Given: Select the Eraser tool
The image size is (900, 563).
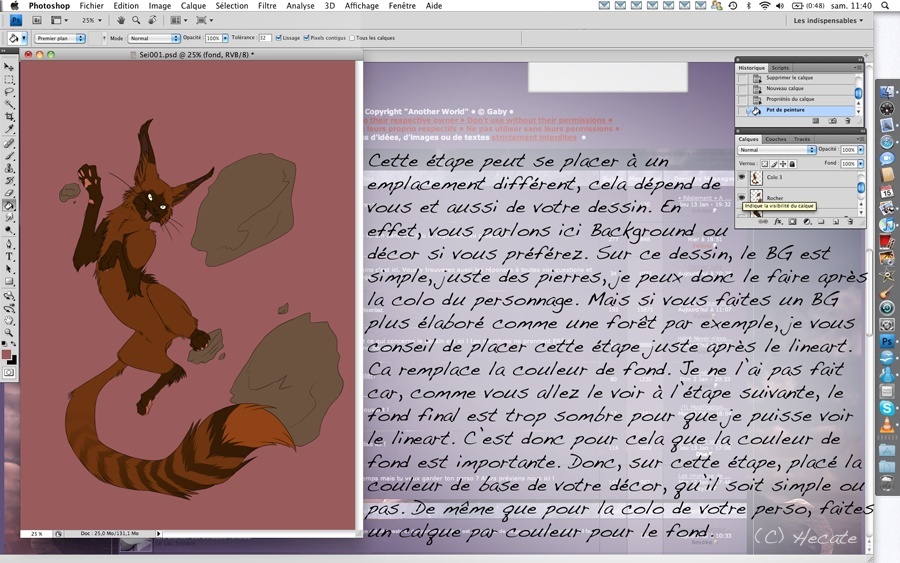Looking at the screenshot, I should pyautogui.click(x=9, y=193).
